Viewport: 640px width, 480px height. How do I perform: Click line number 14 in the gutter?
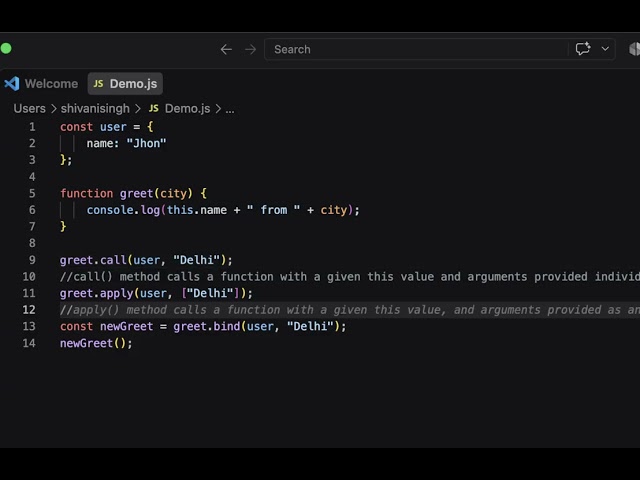[29, 343]
